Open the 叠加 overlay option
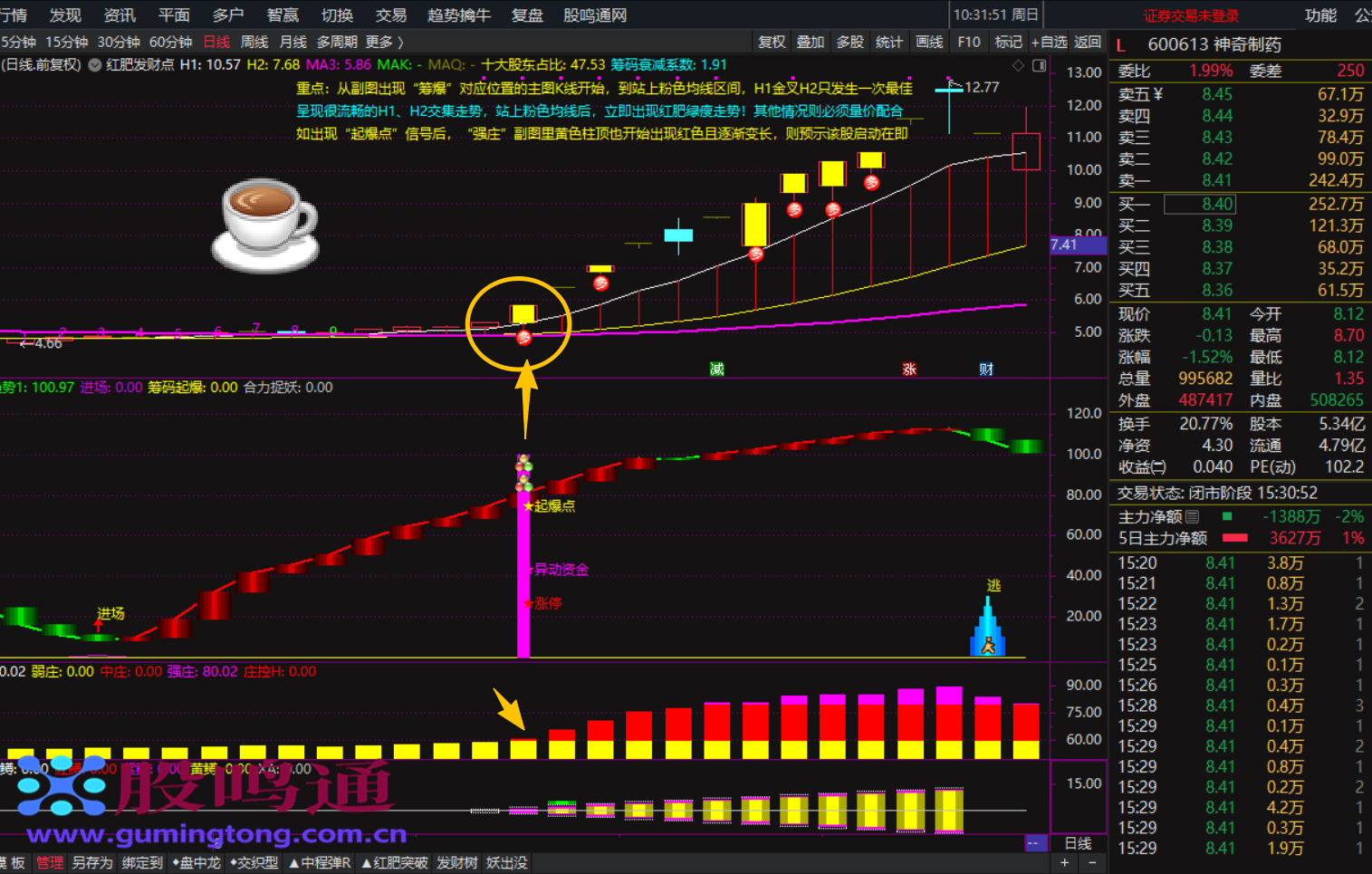Viewport: 1372px width, 874px height. [811, 42]
